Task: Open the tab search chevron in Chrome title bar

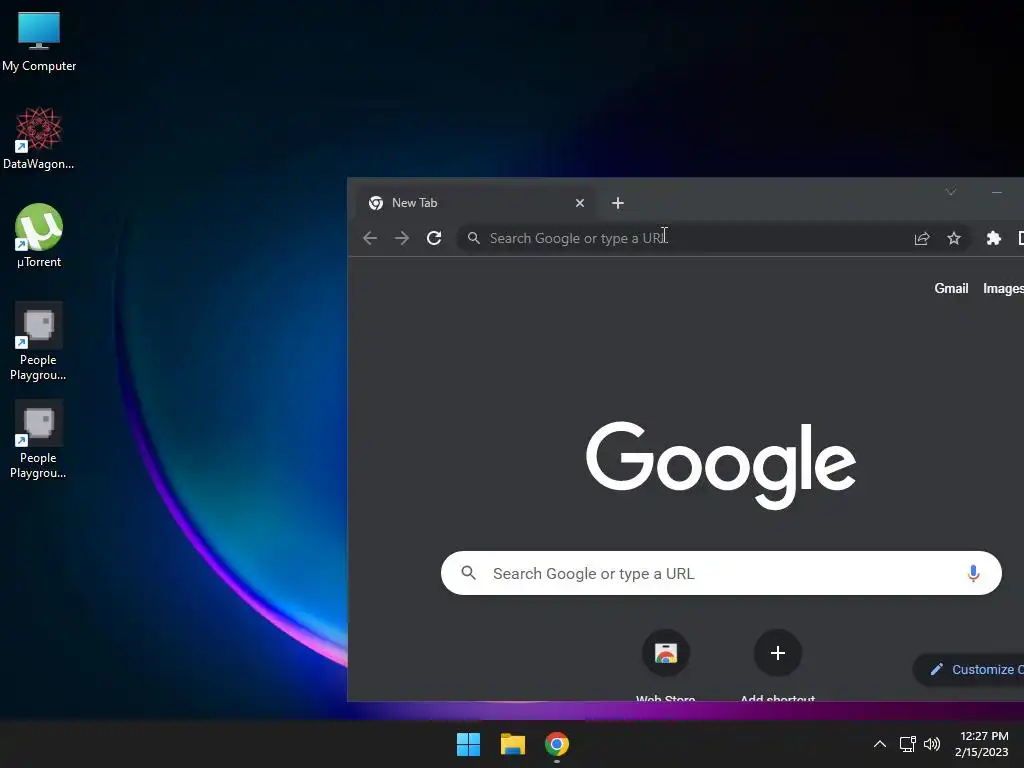Action: (x=950, y=192)
